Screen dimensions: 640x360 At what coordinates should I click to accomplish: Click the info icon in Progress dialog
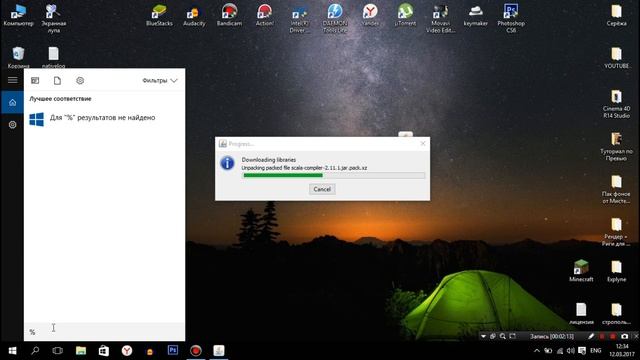(x=227, y=163)
